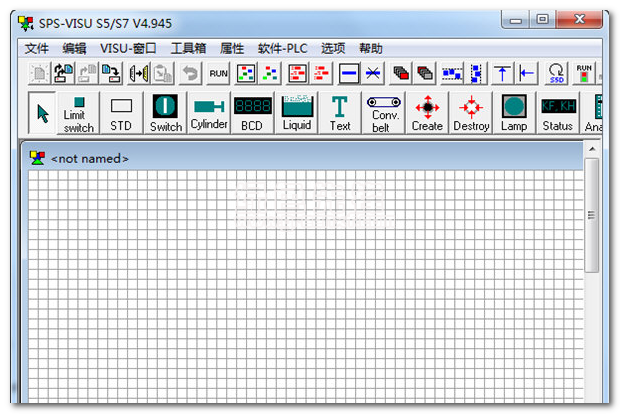The image size is (620, 414).
Task: Pick the Limit switch element
Action: tap(79, 113)
